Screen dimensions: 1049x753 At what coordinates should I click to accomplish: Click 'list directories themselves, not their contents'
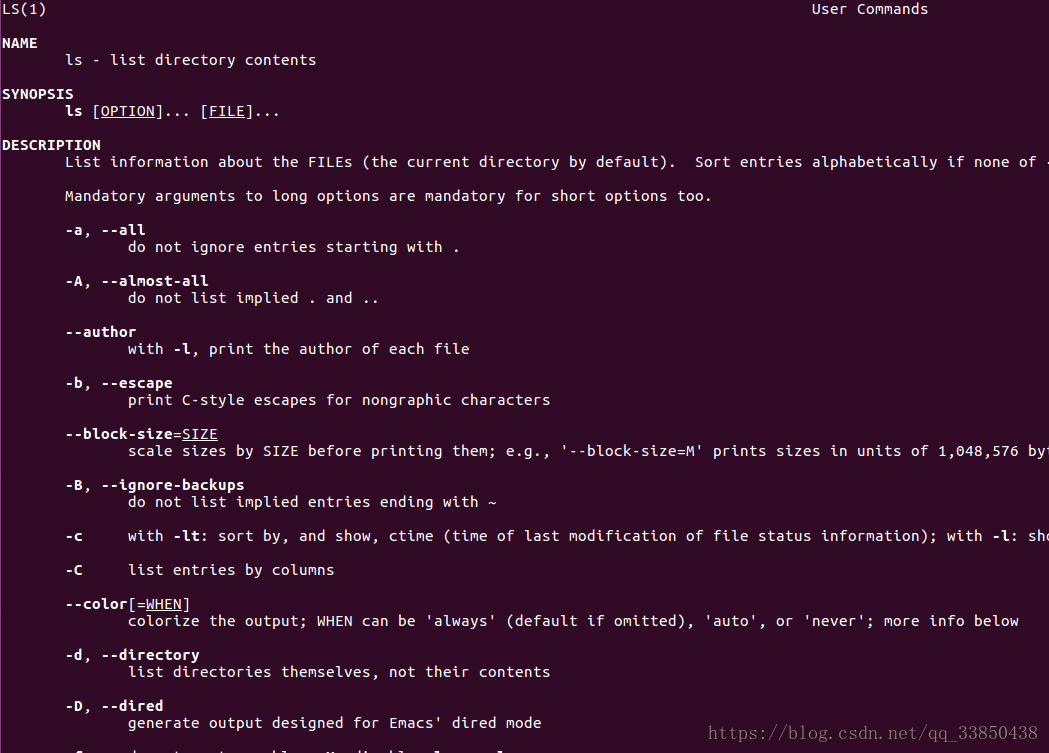click(x=339, y=672)
